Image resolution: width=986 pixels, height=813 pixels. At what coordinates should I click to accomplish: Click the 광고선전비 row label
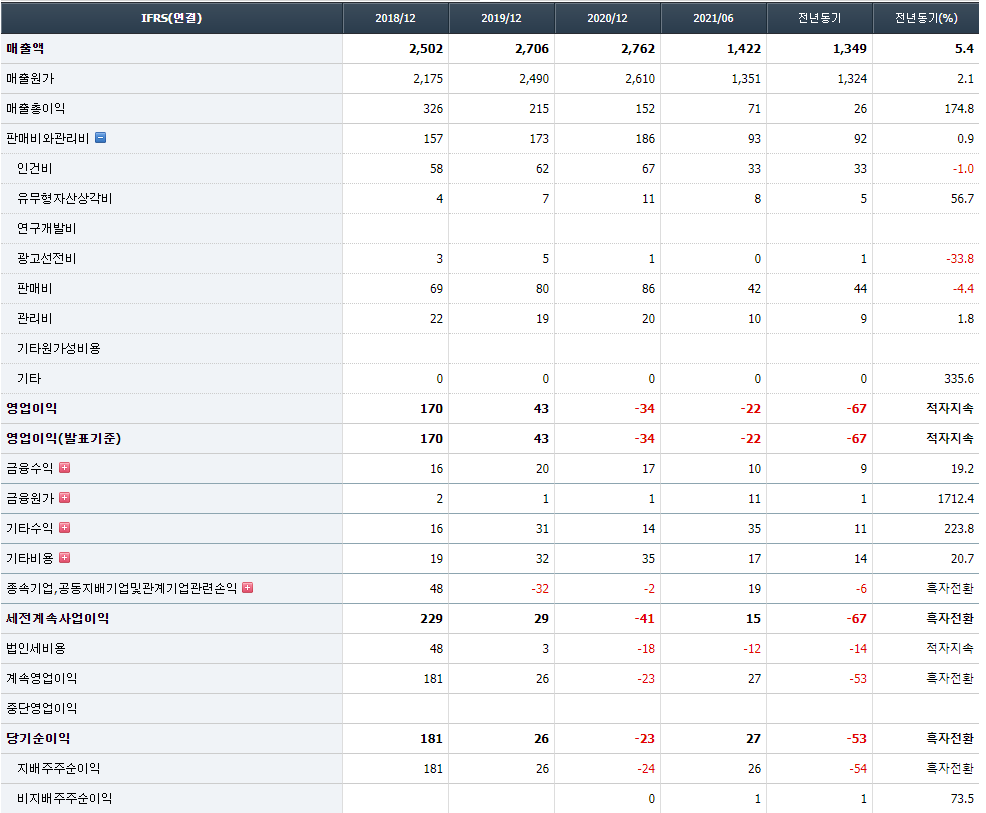click(47, 258)
